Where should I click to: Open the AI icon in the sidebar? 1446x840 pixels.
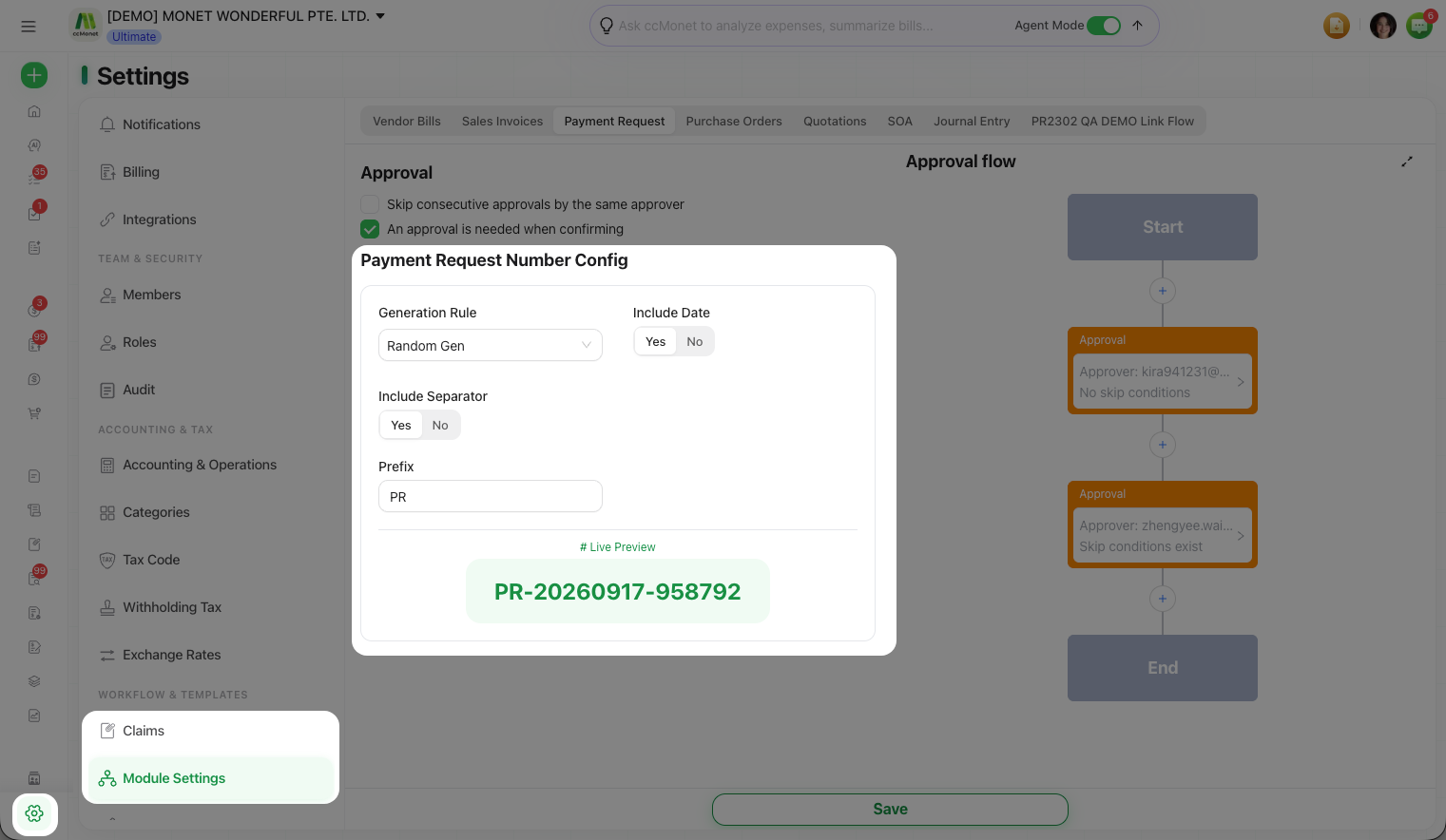(34, 145)
